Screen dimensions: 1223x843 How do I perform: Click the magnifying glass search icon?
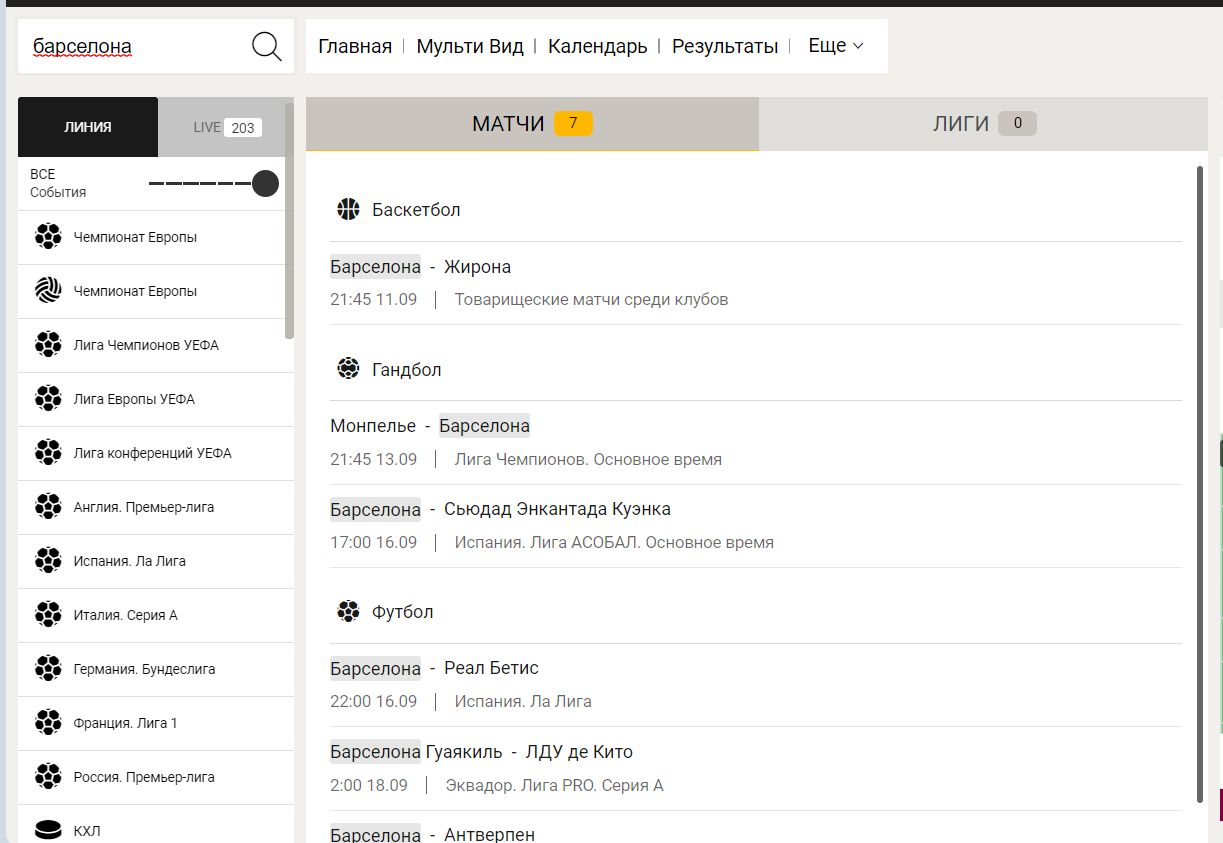click(266, 46)
